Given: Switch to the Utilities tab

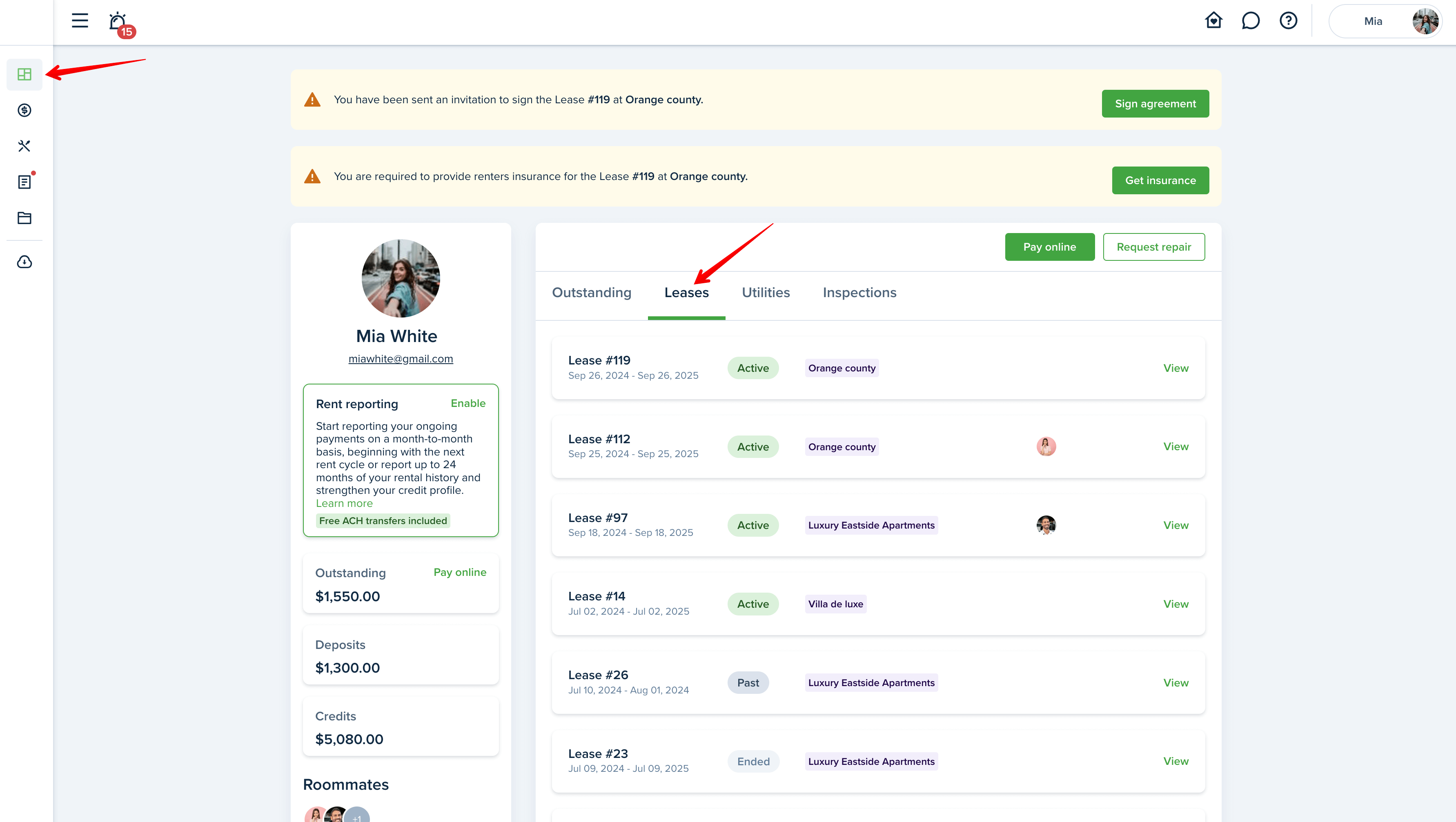Looking at the screenshot, I should click(765, 293).
